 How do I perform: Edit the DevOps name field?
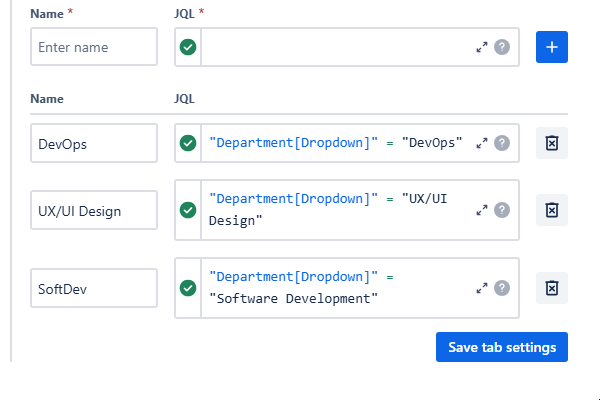(94, 143)
